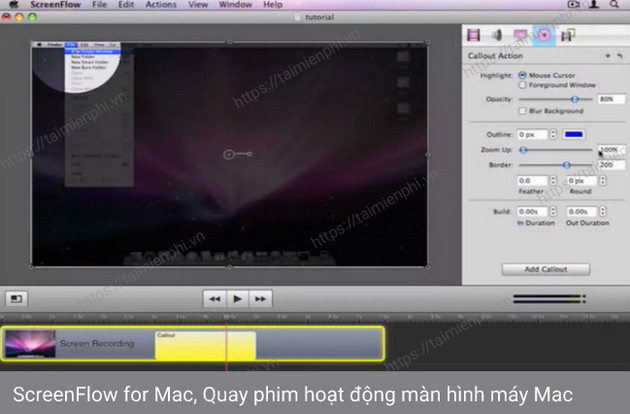This screenshot has height=414, width=630.
Task: Open the Audio Properties speaker icon
Action: [497, 35]
